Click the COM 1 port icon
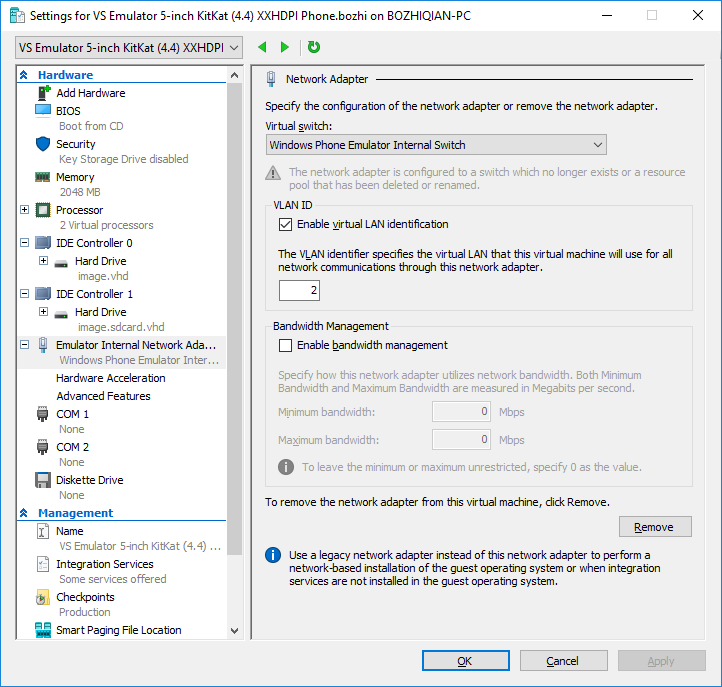 [x=42, y=414]
